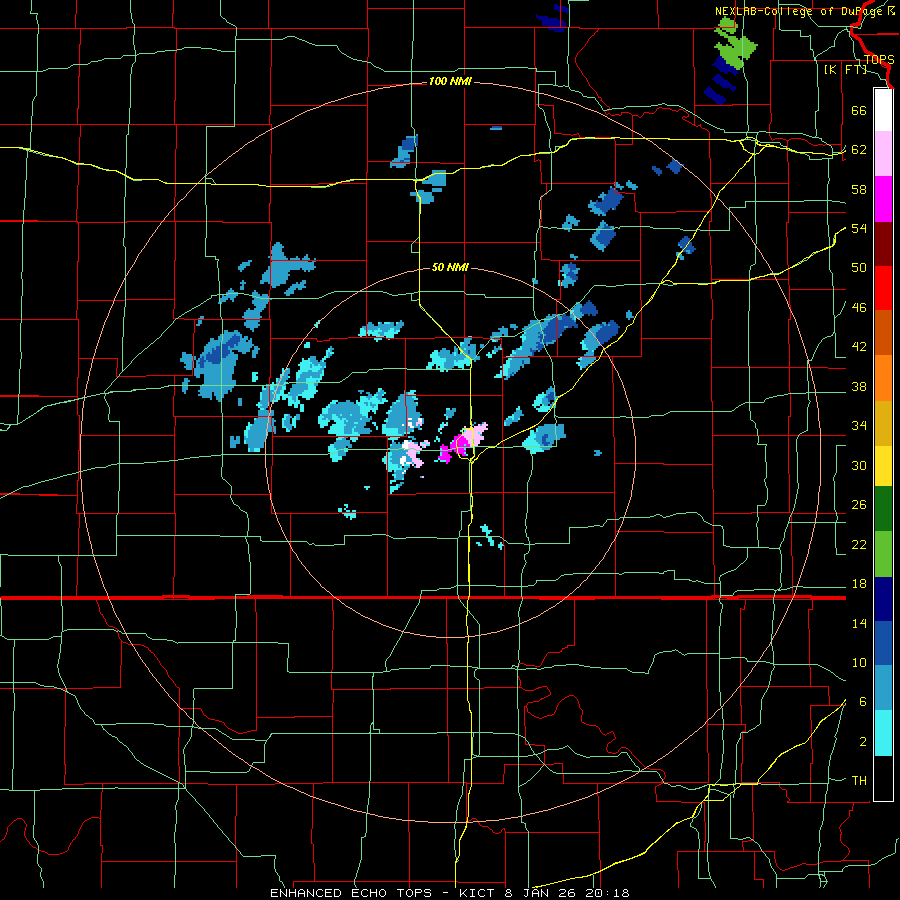Image resolution: width=900 pixels, height=900 pixels.
Task: Click the "KICT" radar site identifier
Action: 477,893
